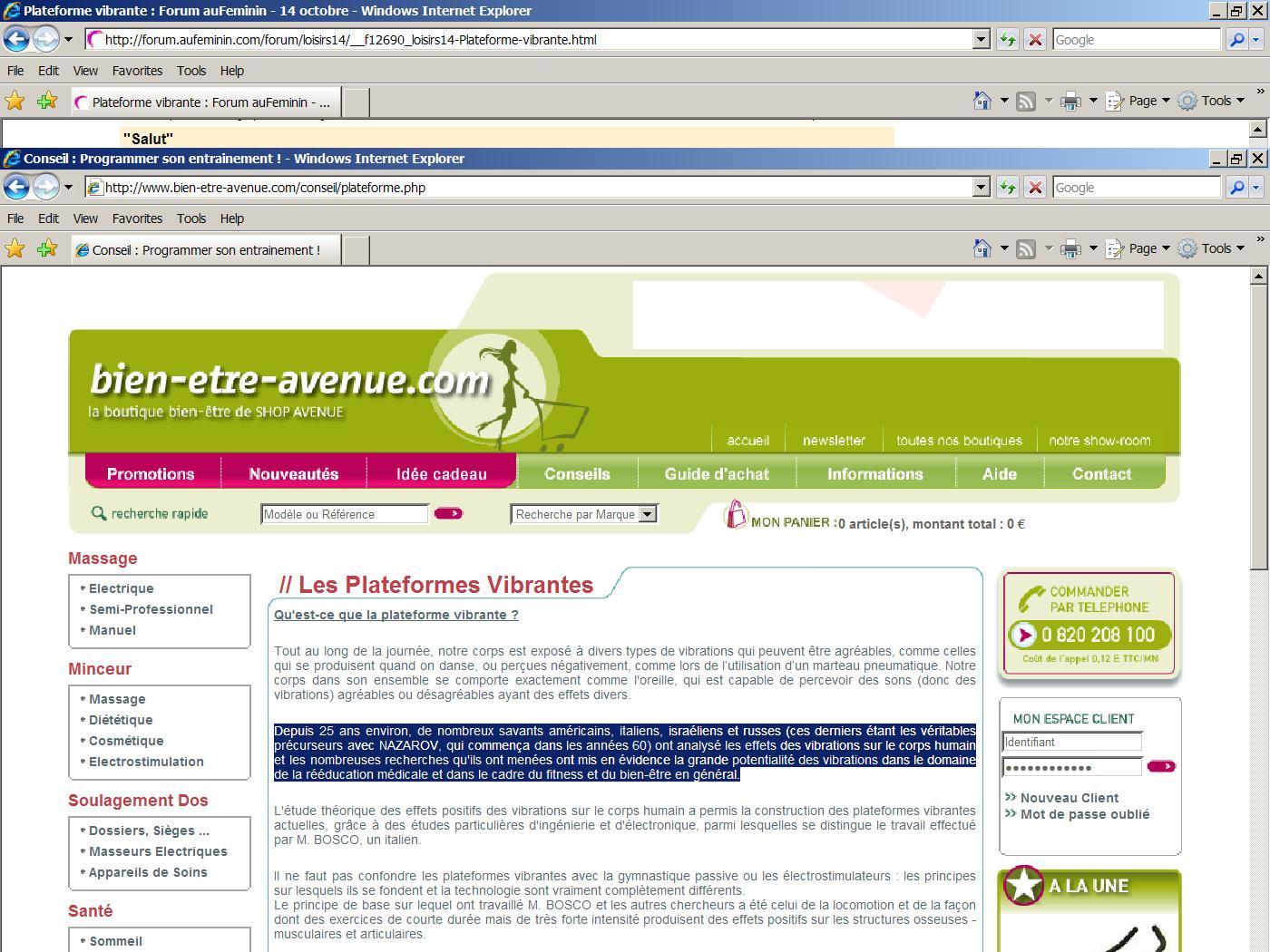
Task: Open Help menu in Plateforme vibrante window
Action: [x=232, y=71]
